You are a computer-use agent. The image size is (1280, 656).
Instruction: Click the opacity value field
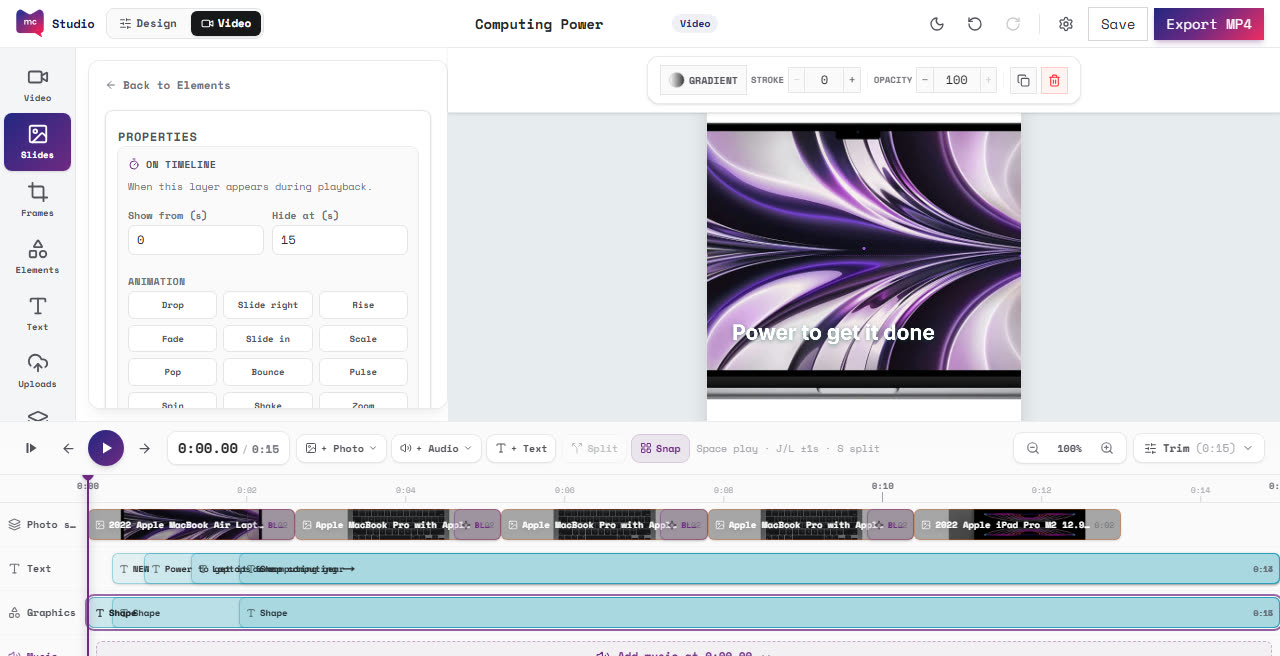point(956,80)
